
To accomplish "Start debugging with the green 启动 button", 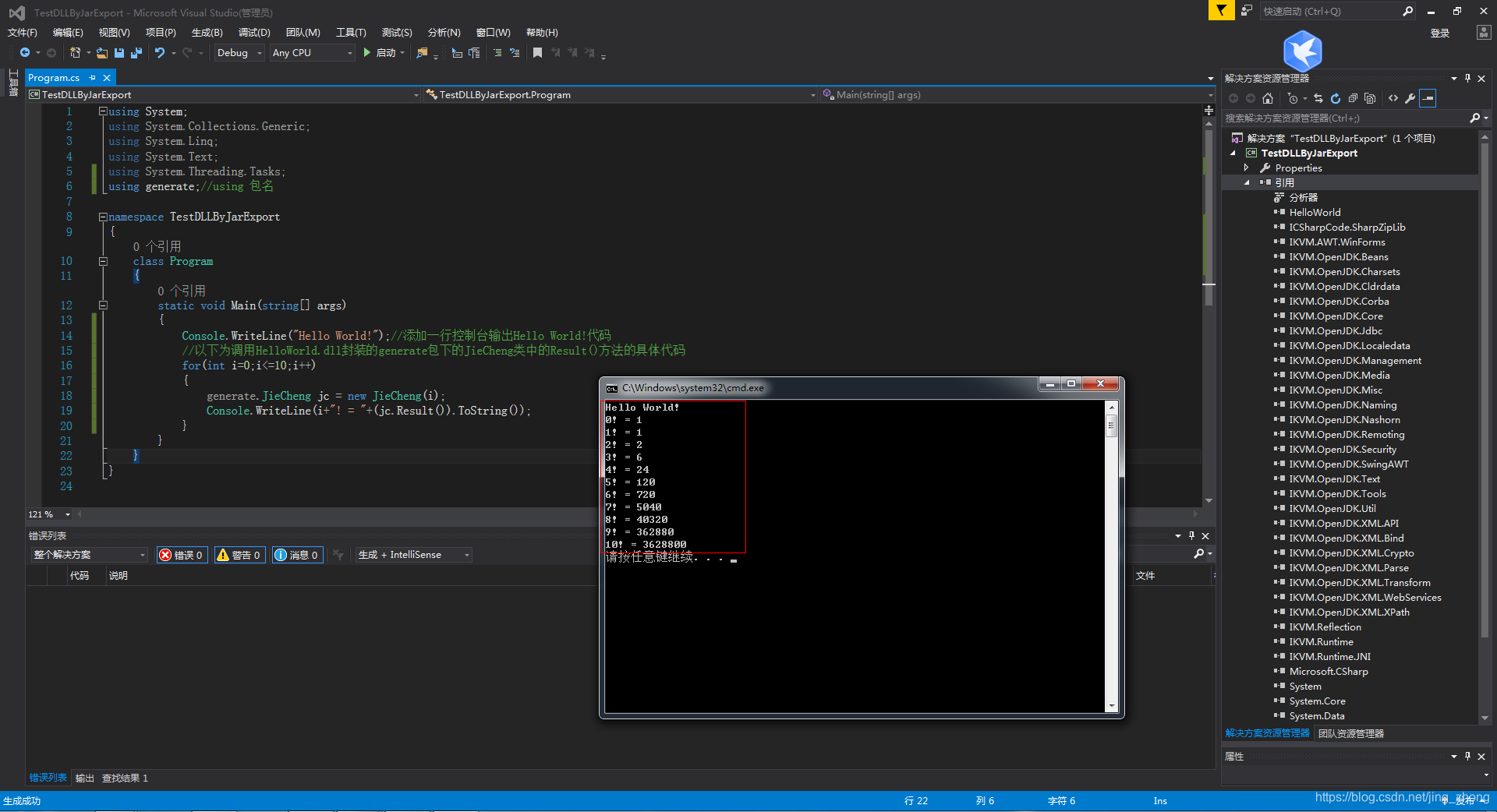I will coord(380,53).
